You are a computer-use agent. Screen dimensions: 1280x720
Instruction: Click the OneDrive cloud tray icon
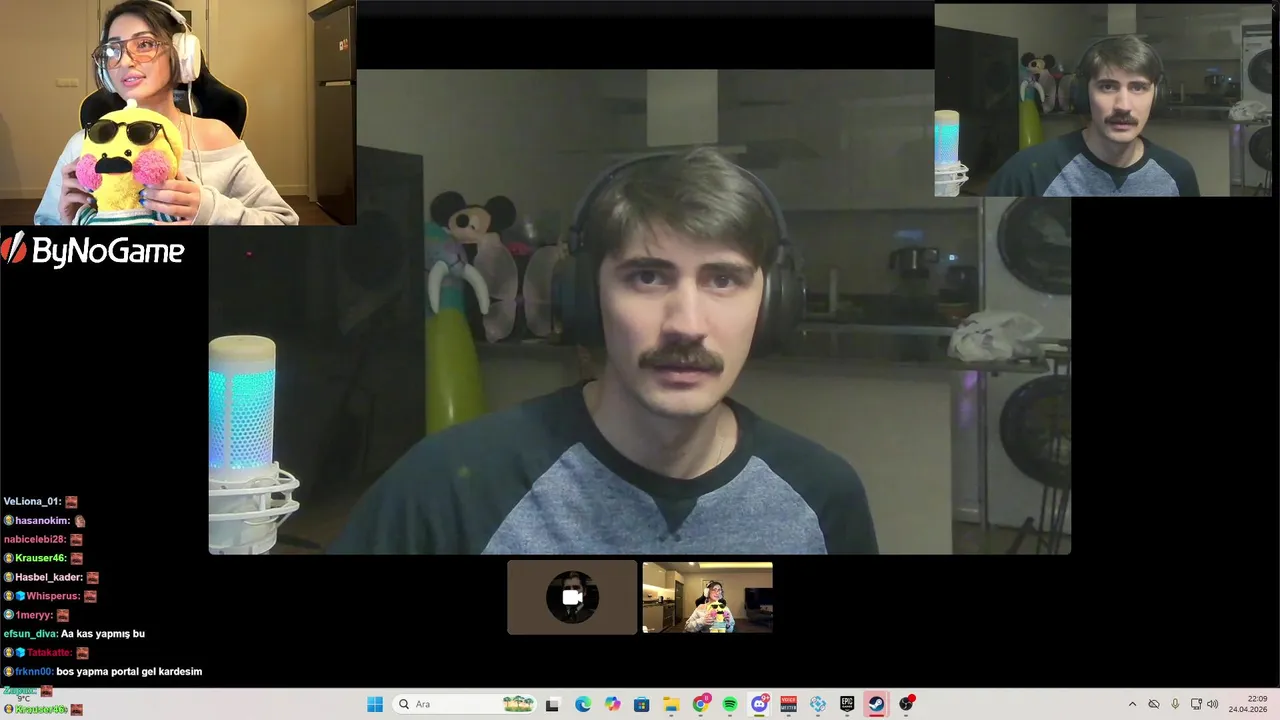tap(1154, 704)
